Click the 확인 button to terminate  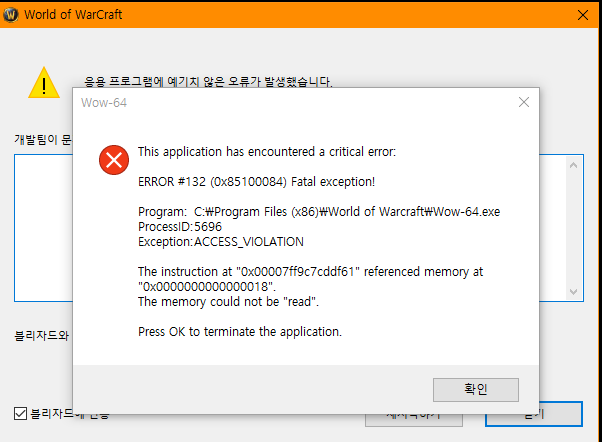[x=475, y=389]
